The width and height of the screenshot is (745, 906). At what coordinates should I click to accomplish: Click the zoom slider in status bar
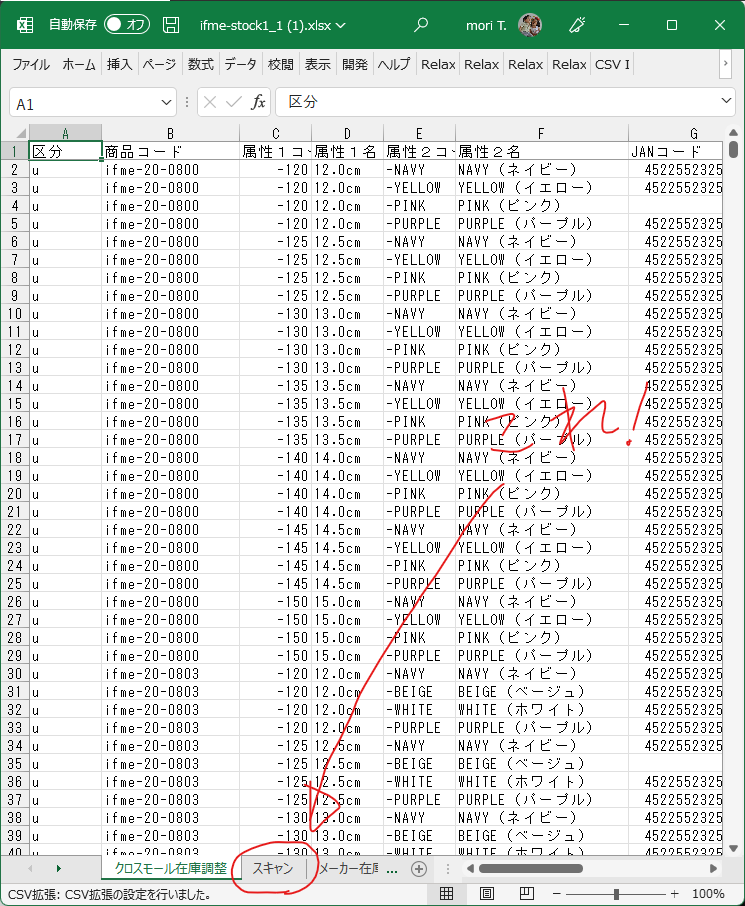tap(616, 893)
